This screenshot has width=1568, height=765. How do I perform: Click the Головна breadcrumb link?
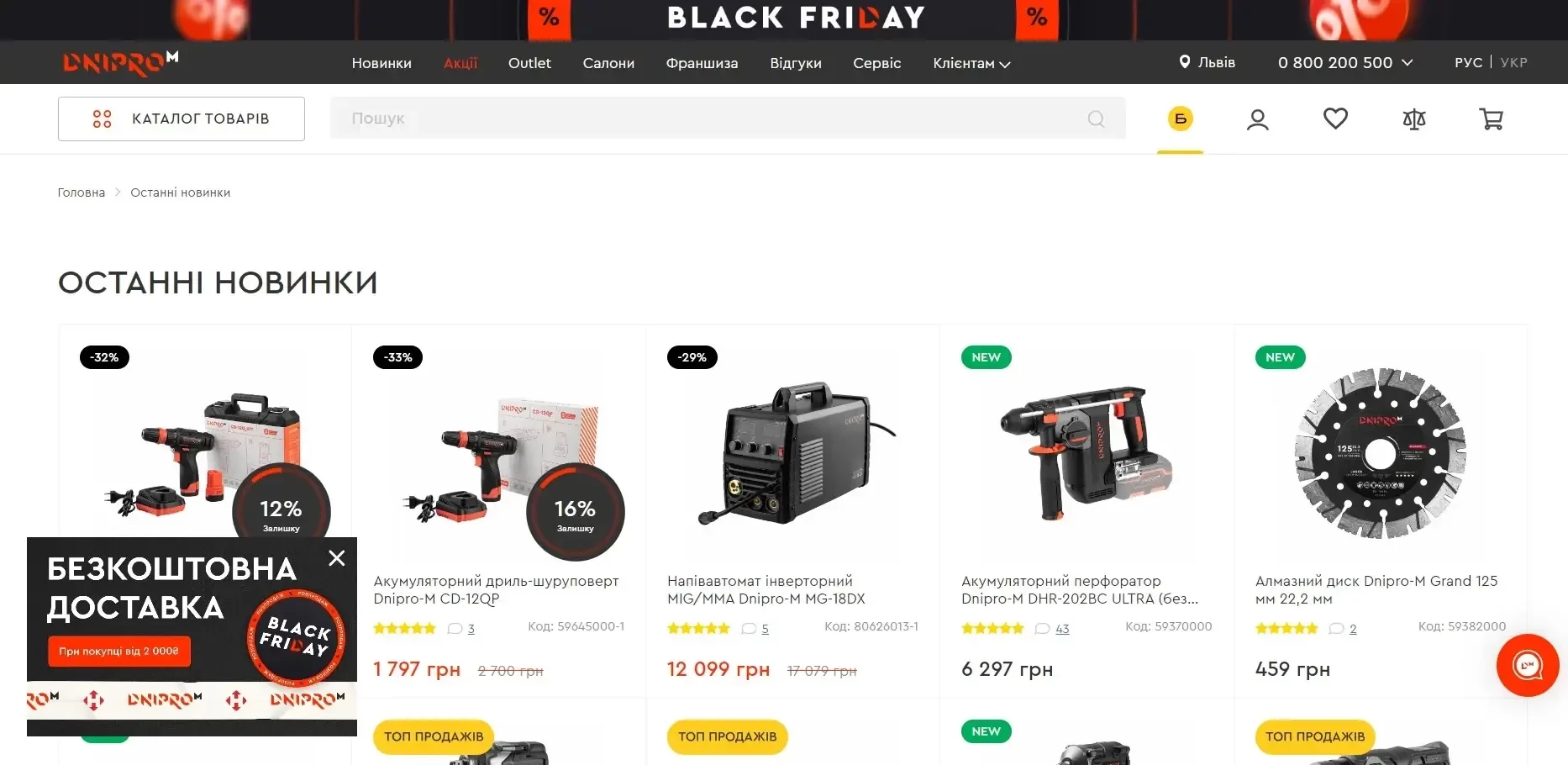[x=82, y=193]
